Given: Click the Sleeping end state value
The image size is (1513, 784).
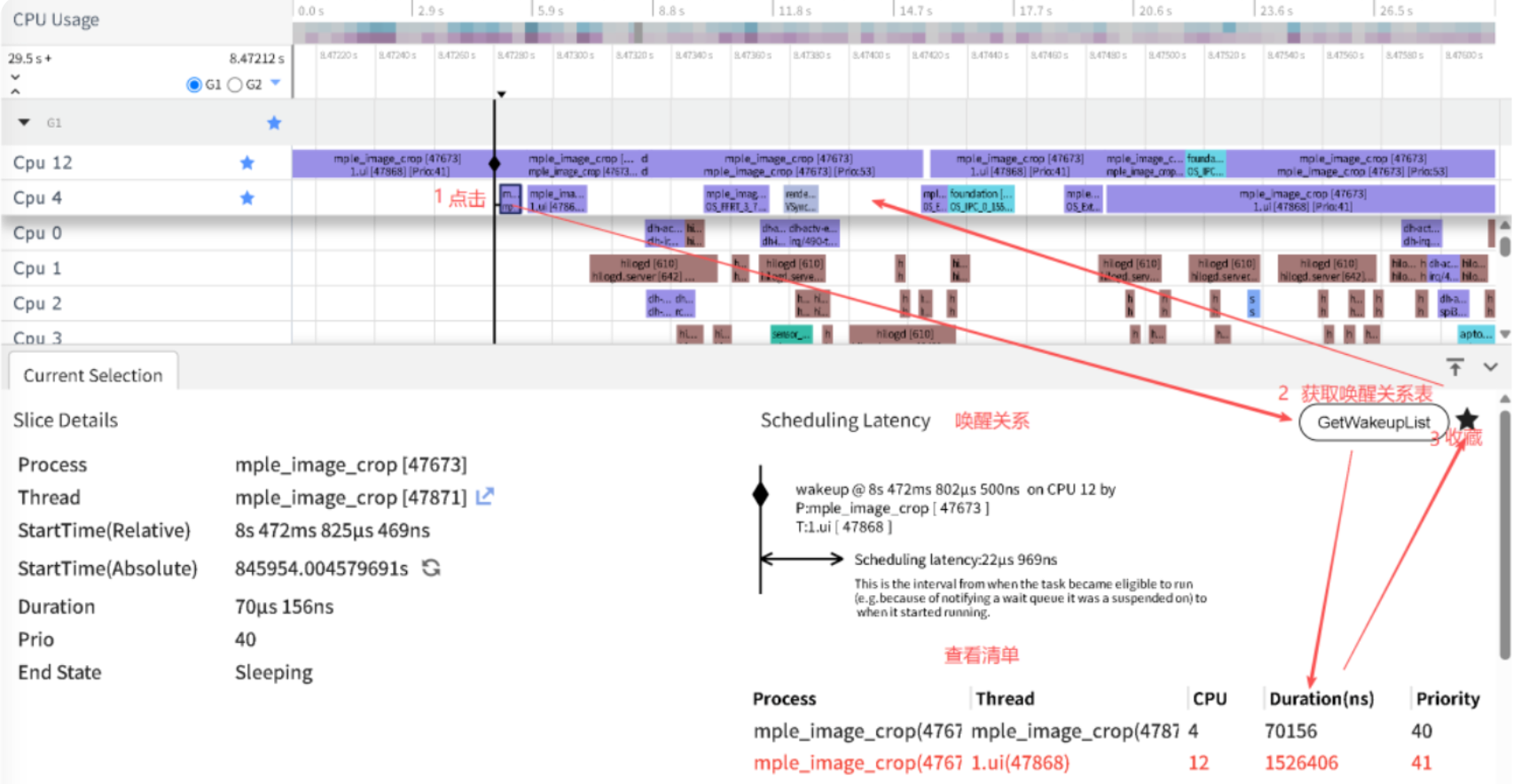Looking at the screenshot, I should click(273, 673).
